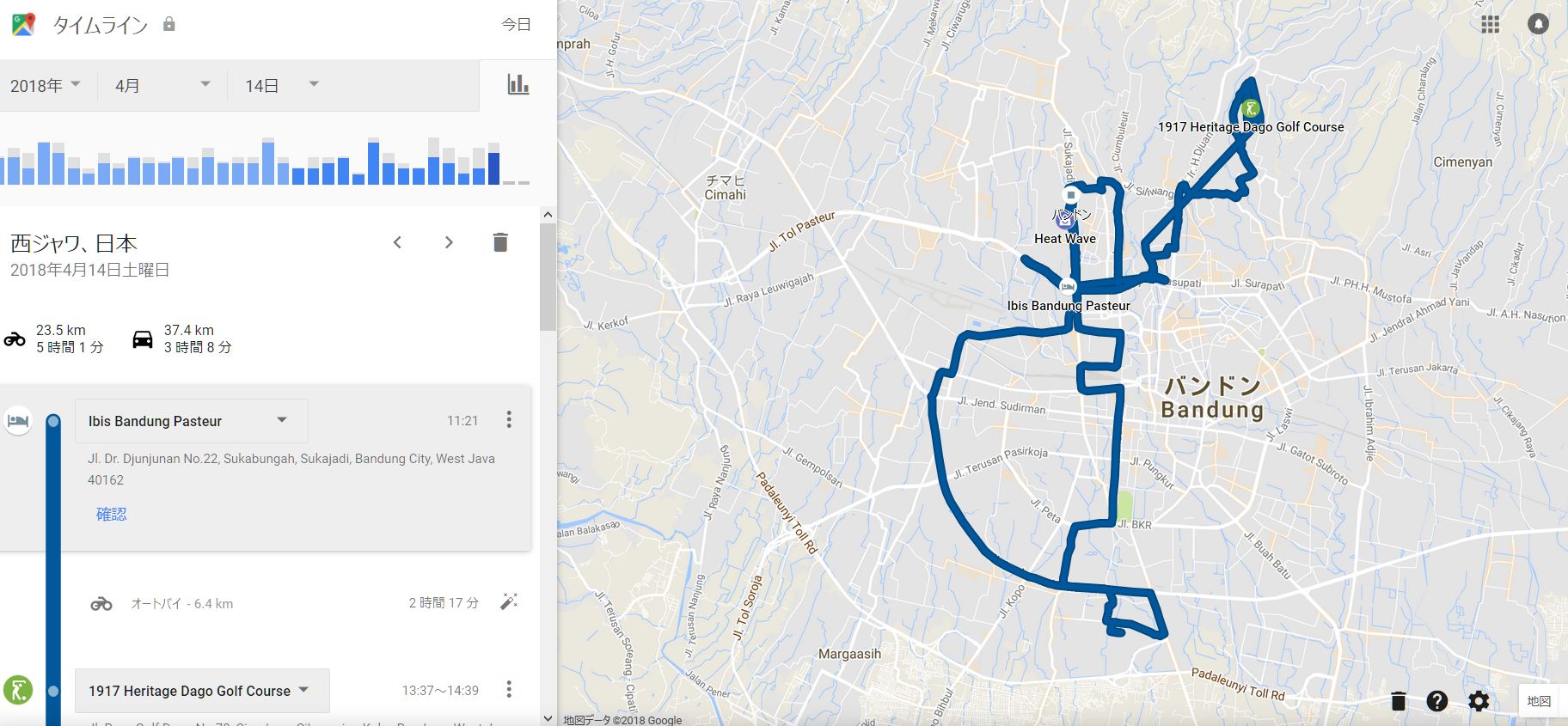This screenshot has height=726, width=1568.
Task: Confirm the place with the 確認 link
Action: [111, 514]
